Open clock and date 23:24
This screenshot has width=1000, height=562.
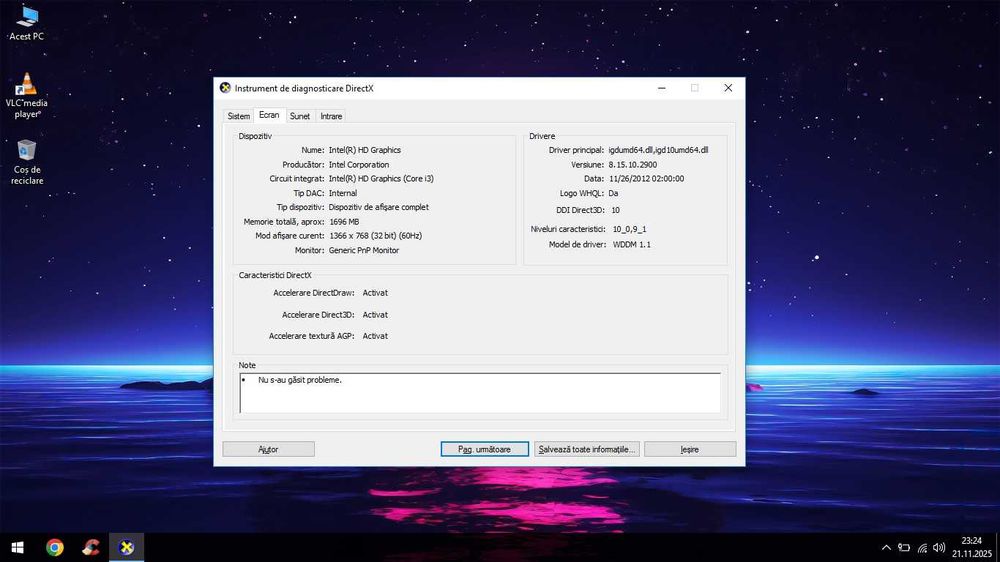point(971,547)
